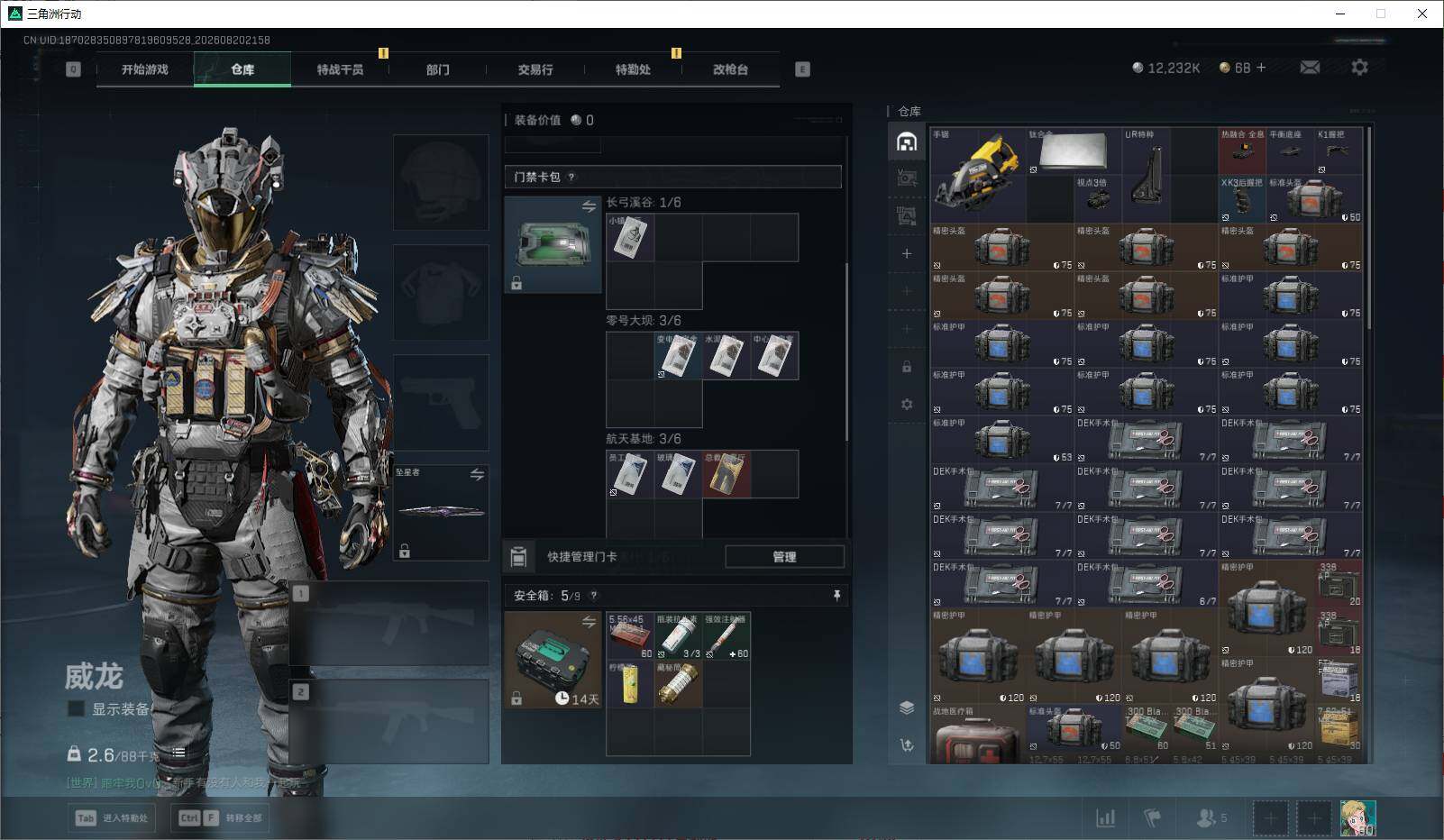Open the 特勤处 tab
The image size is (1444, 840).
pos(633,69)
